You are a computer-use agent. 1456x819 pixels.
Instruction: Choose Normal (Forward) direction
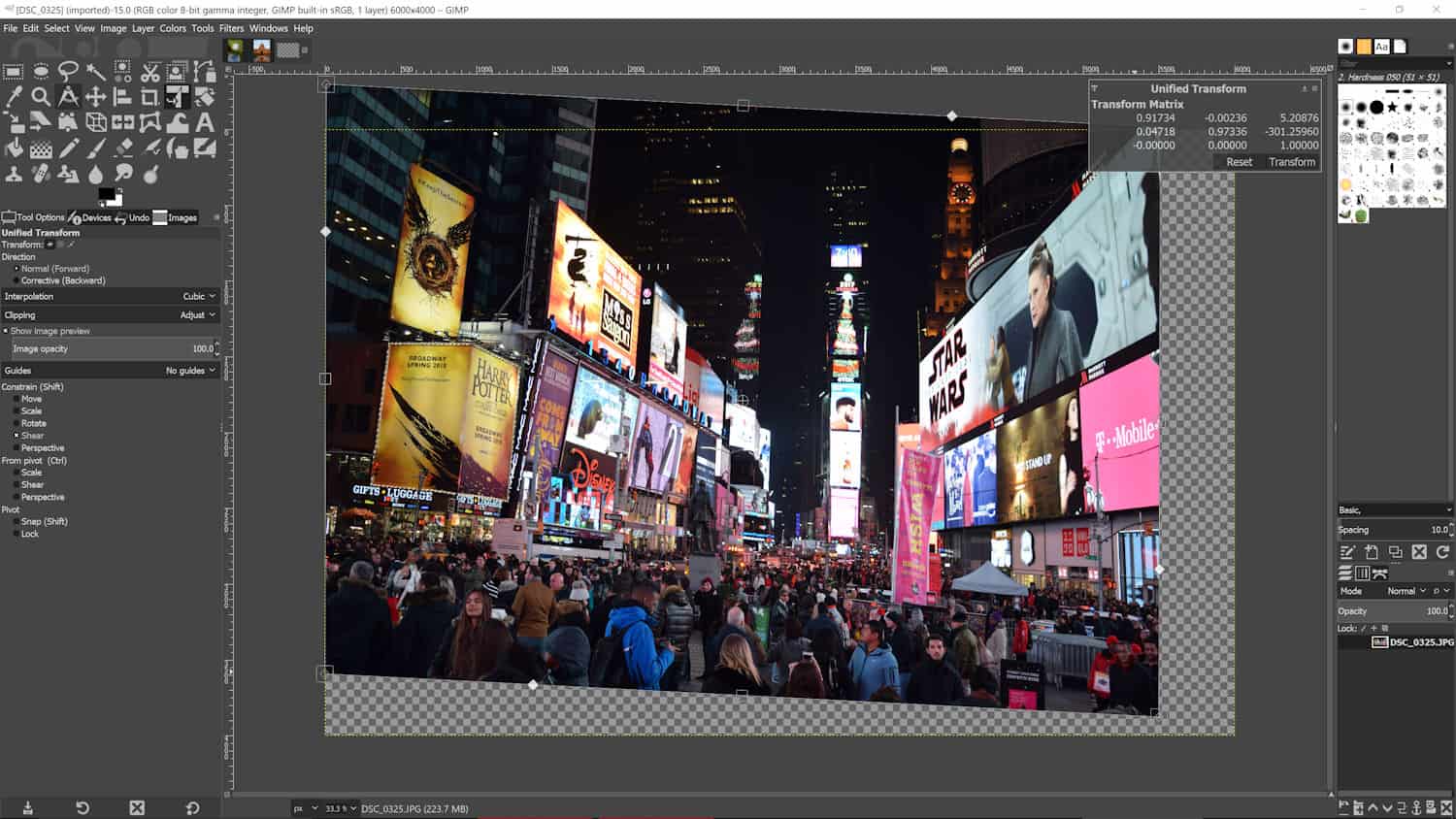(x=53, y=269)
